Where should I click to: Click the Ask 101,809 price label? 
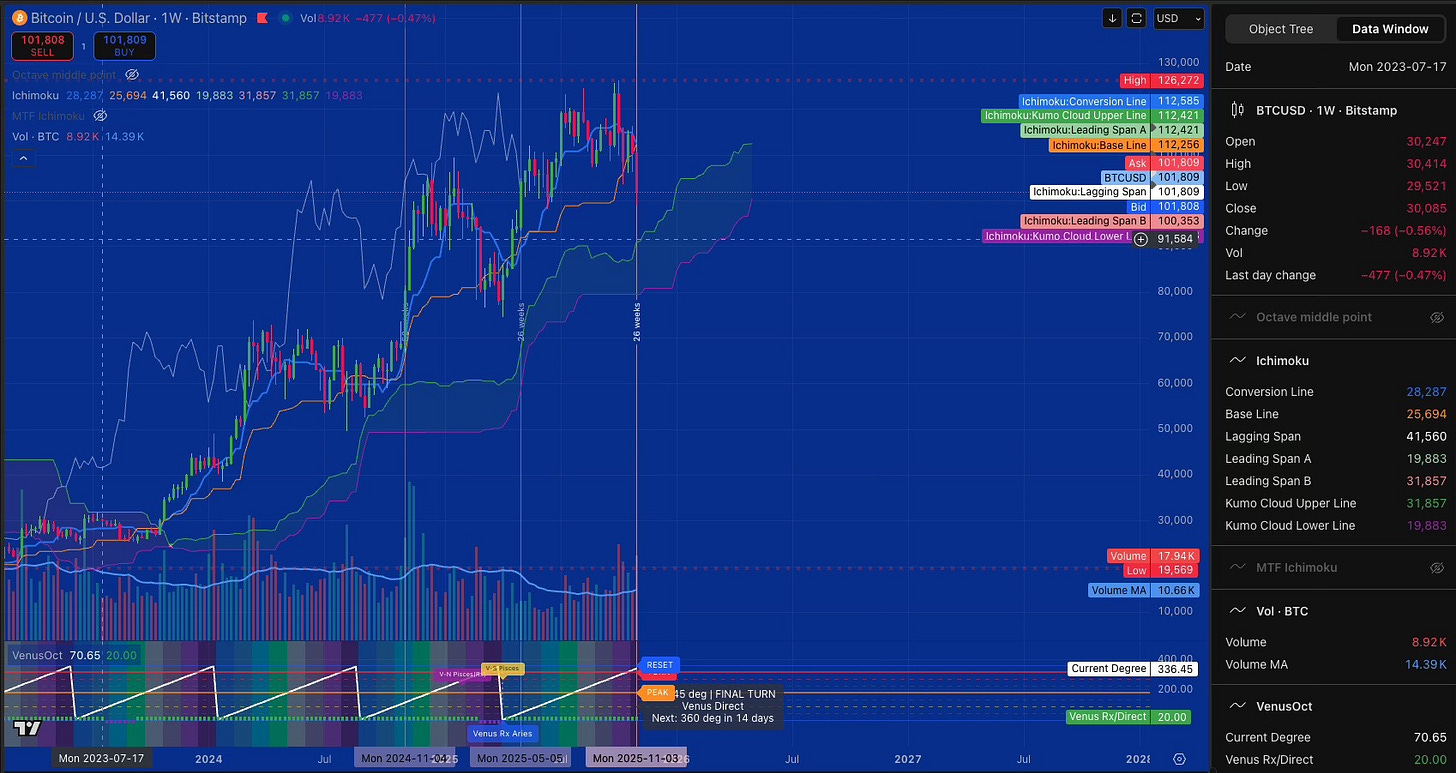tap(1163, 162)
